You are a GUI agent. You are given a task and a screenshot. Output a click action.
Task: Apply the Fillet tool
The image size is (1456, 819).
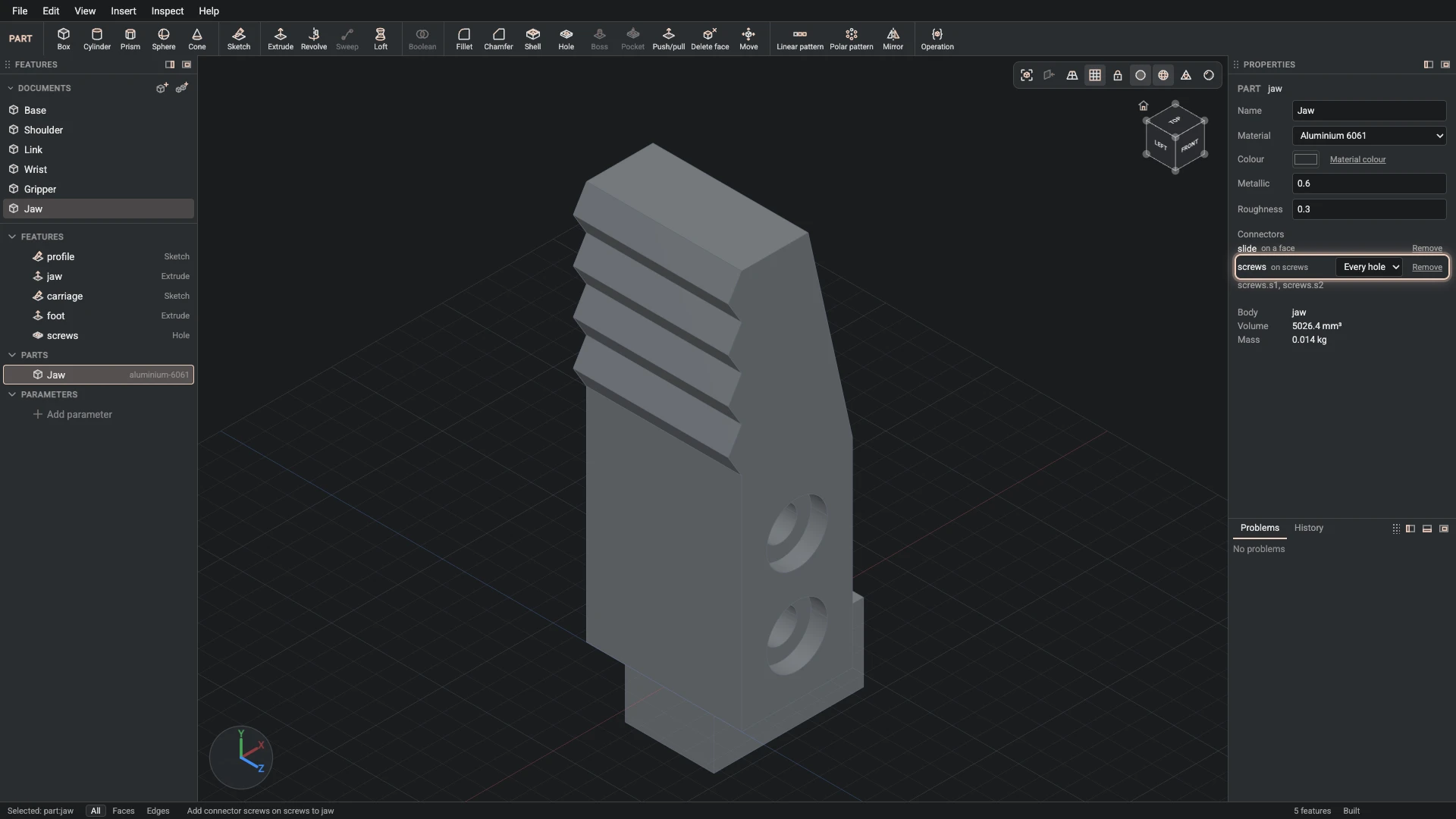coord(464,39)
